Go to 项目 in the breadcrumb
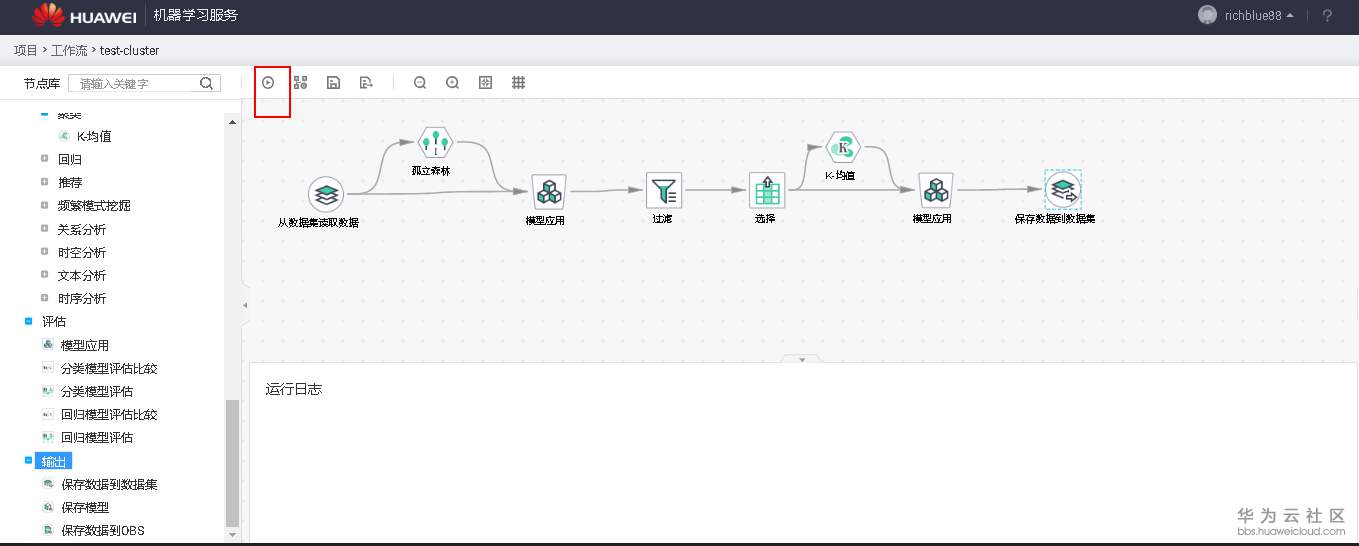Viewport: 1359px width, 546px height. click(26, 50)
